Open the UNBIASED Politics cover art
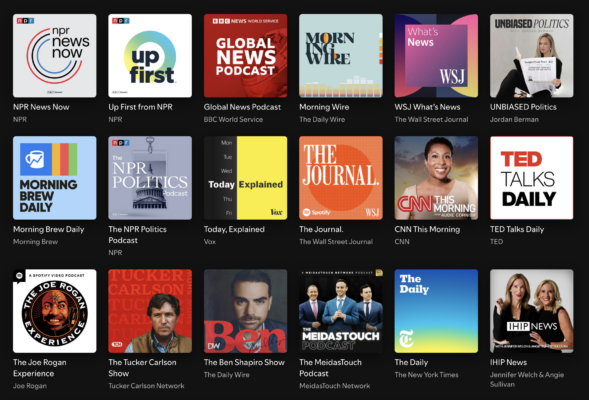 tap(532, 56)
